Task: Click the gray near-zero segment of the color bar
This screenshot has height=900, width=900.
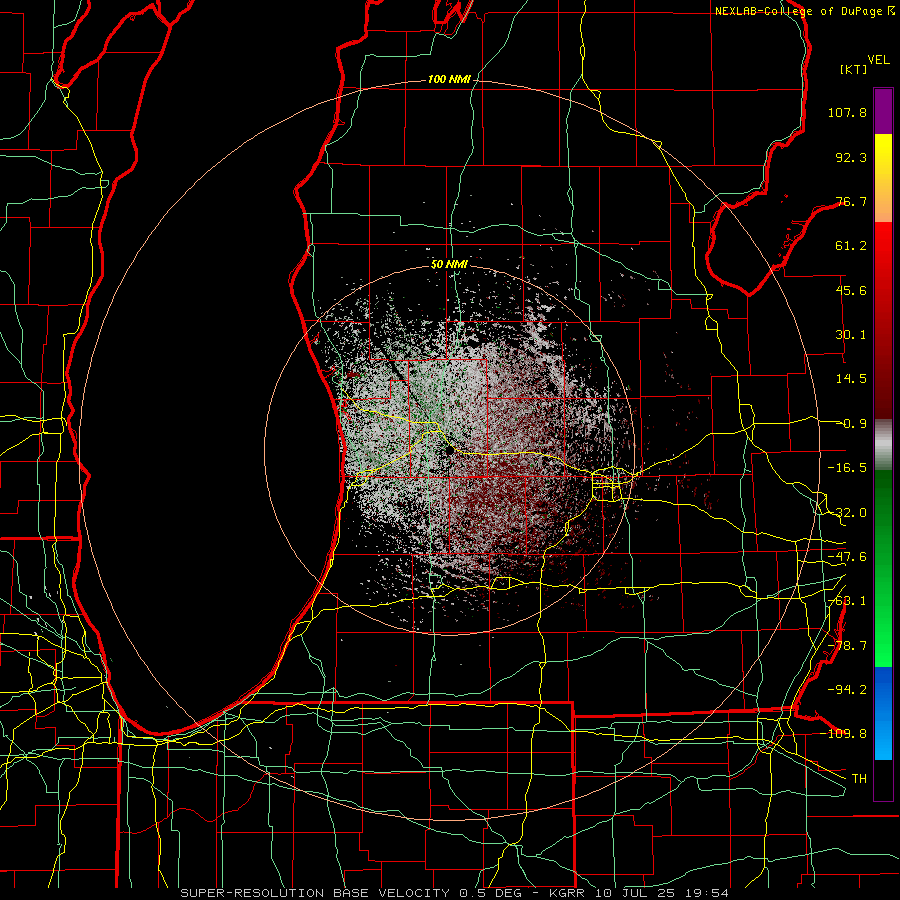Action: coord(883,444)
